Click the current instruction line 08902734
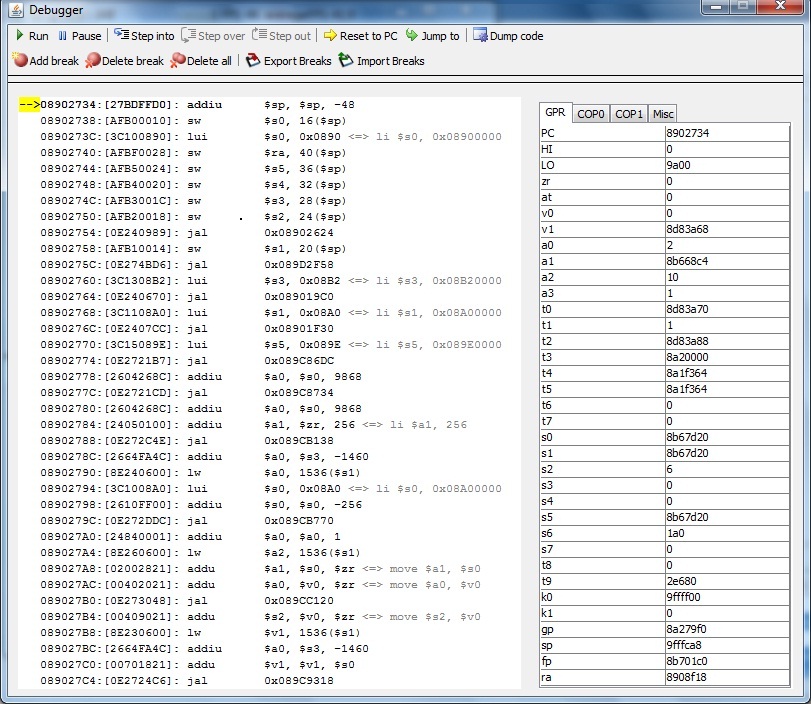This screenshot has height=704, width=811. 200,105
